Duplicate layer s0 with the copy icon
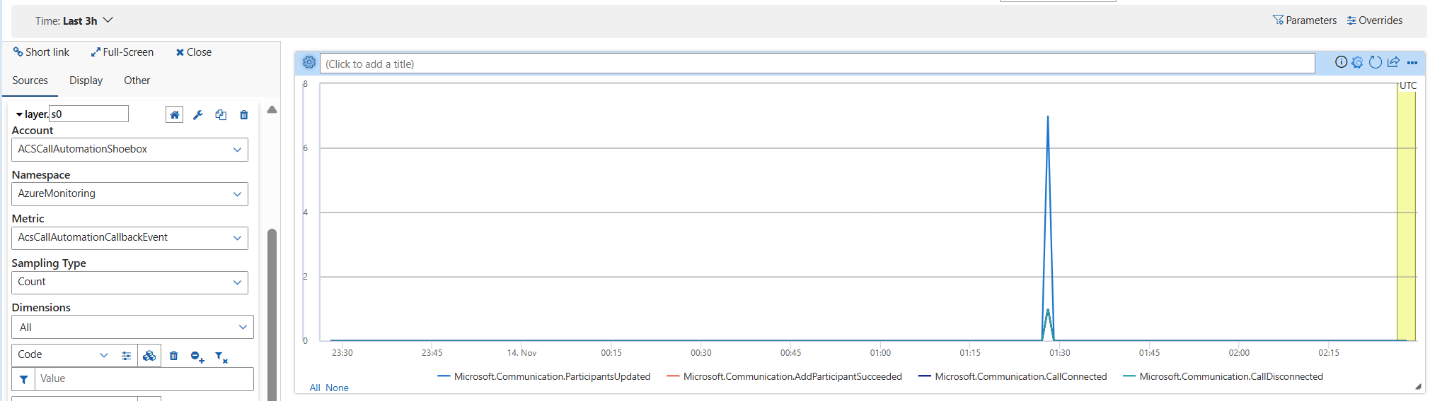 tap(221, 115)
